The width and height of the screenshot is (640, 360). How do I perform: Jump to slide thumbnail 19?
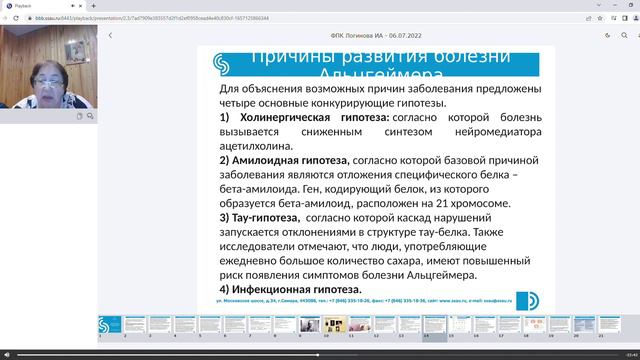559,325
